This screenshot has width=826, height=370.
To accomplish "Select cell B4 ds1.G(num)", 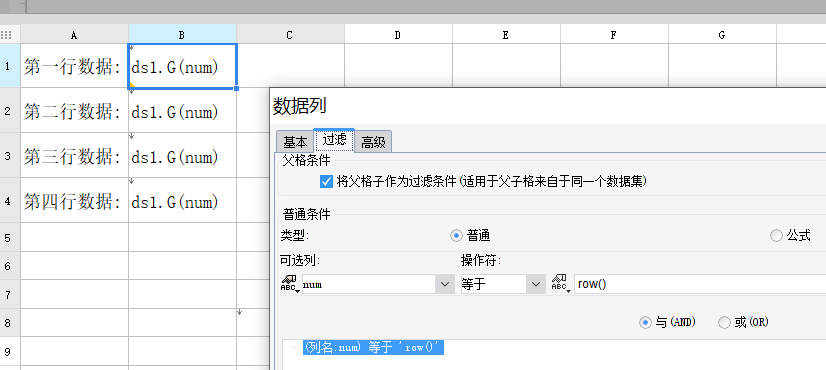I will 182,201.
